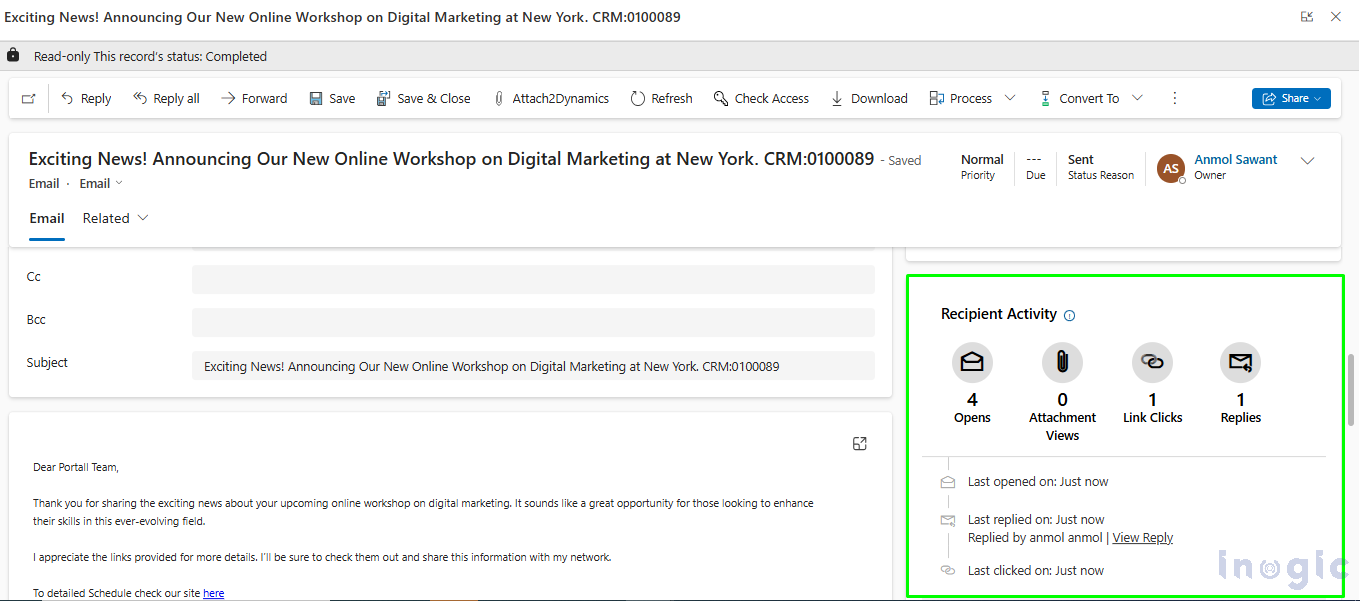Click the Reply arrow icon
Viewport: 1360px width, 601px height.
click(67, 98)
